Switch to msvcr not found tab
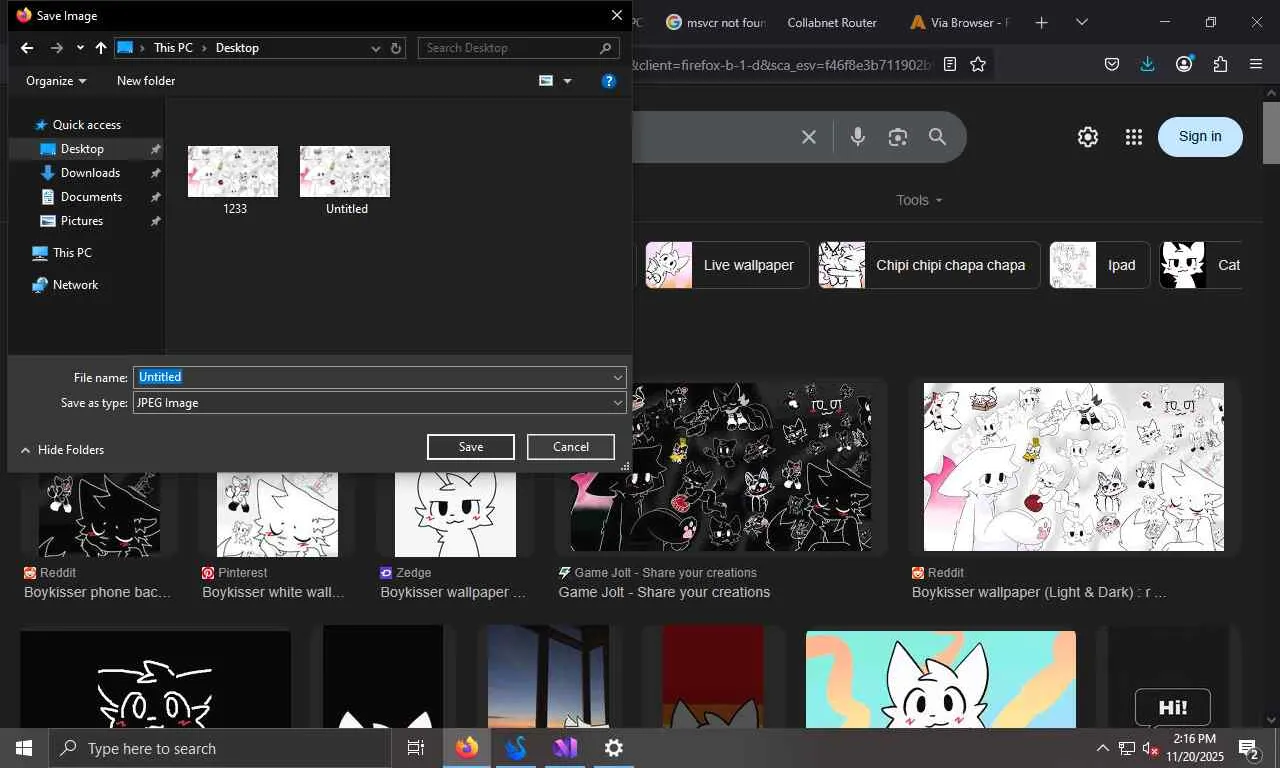The width and height of the screenshot is (1280, 768). (716, 22)
